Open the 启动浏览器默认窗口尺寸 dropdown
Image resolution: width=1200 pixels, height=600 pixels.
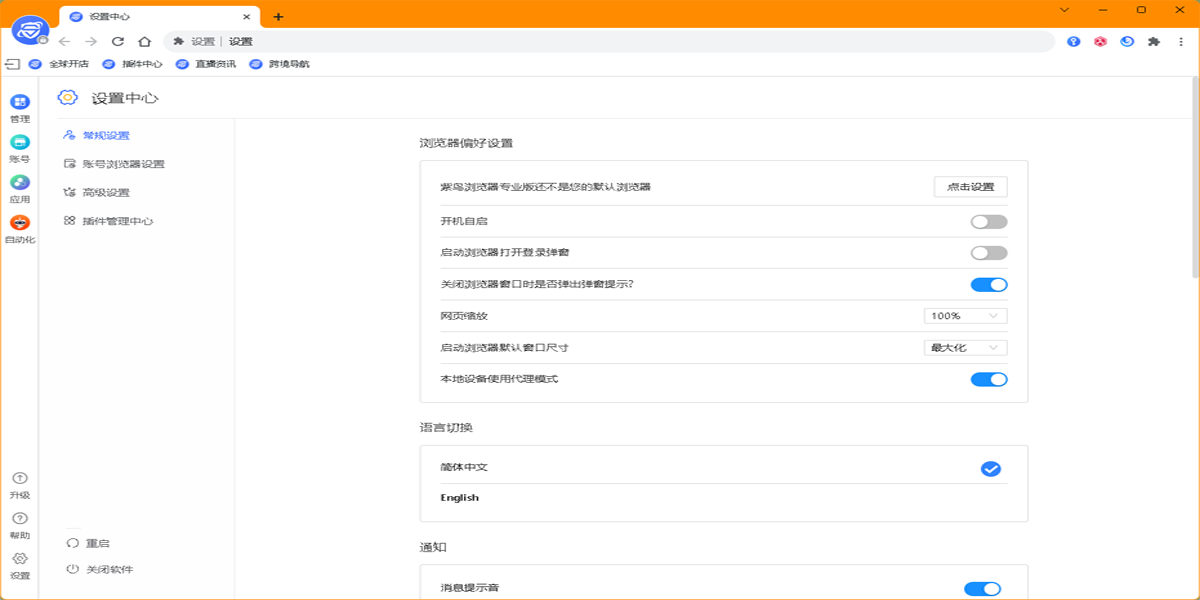point(964,347)
